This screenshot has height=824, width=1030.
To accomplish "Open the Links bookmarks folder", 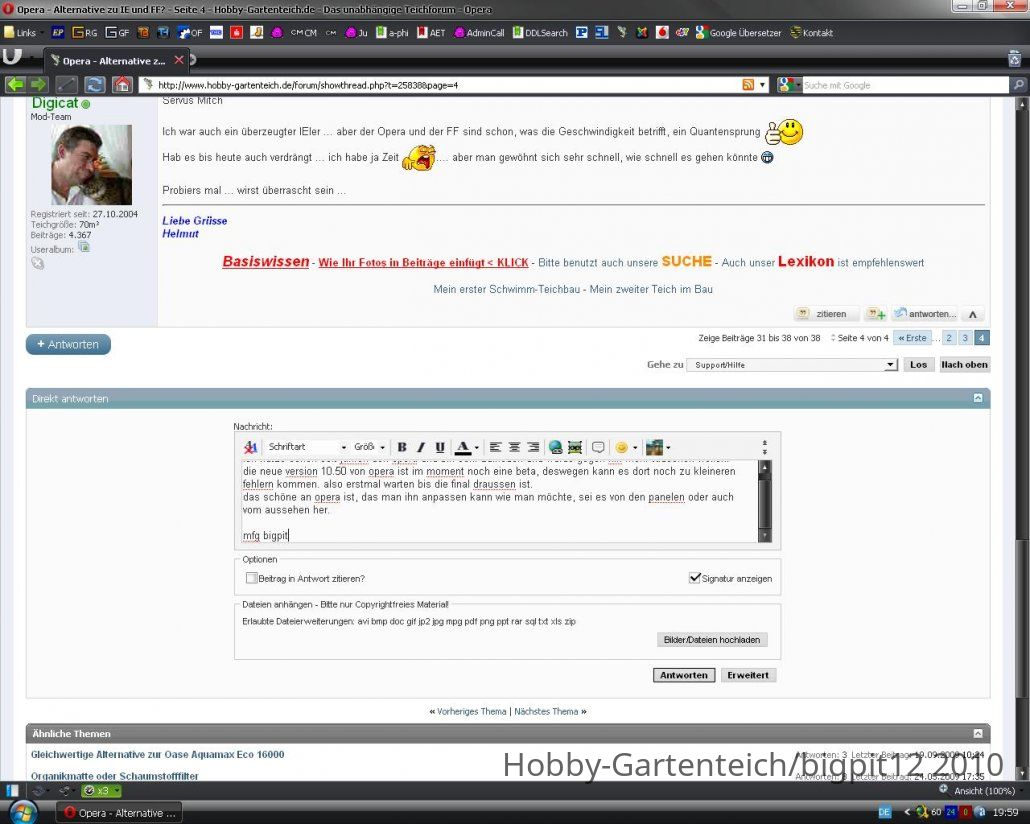I will coord(20,32).
